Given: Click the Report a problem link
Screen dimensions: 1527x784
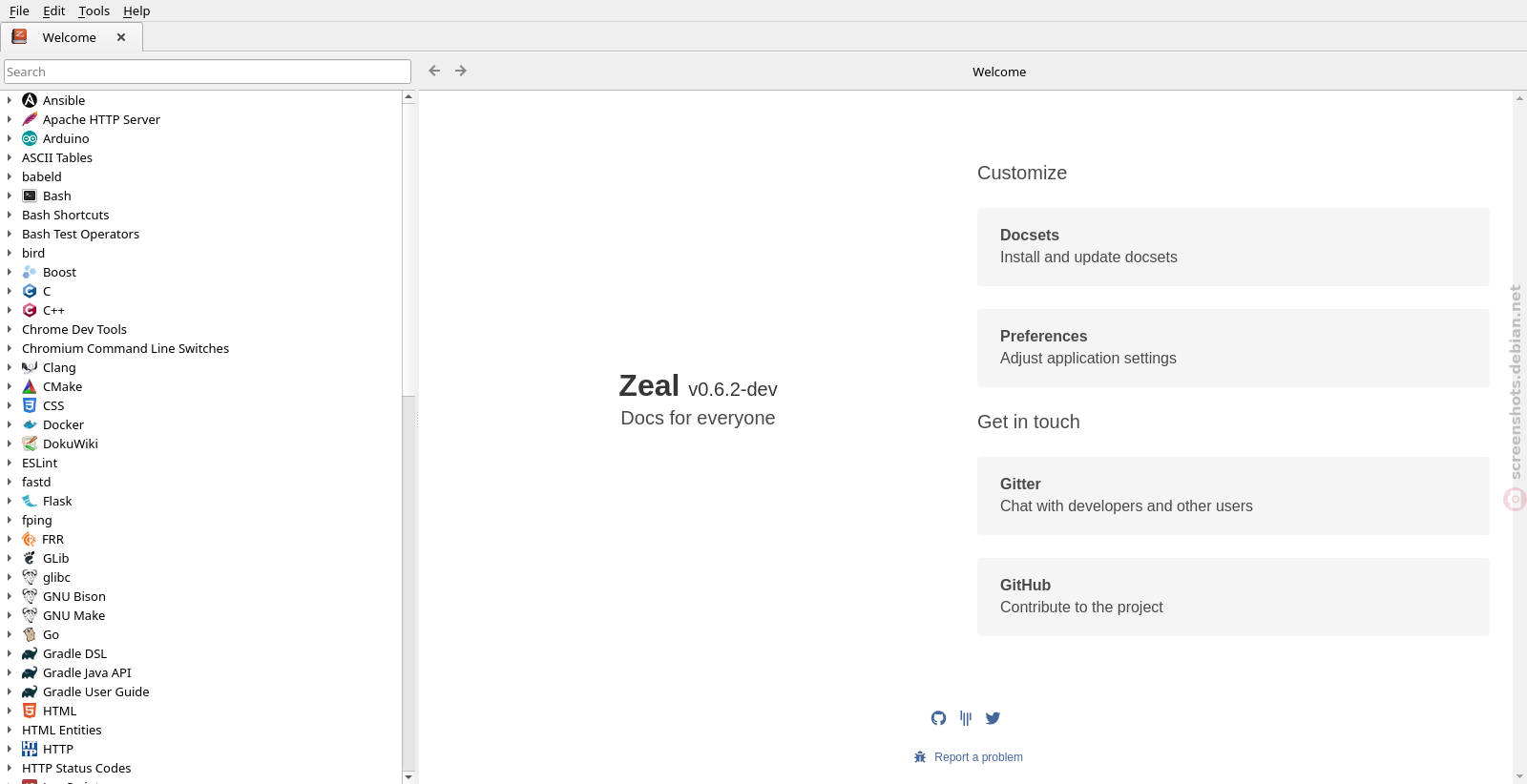Looking at the screenshot, I should 978,757.
